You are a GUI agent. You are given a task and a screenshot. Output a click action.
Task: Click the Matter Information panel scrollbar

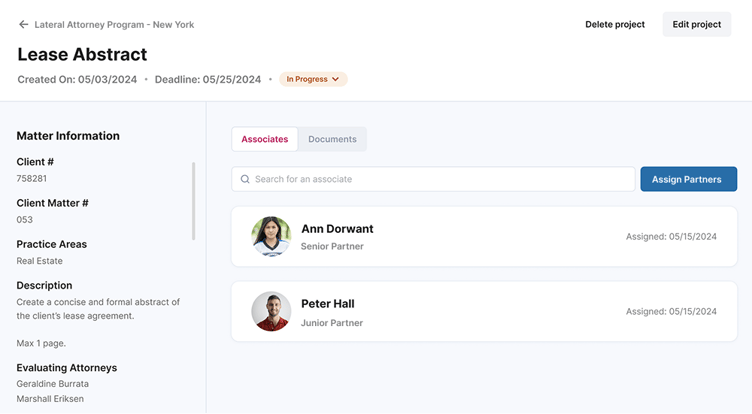(193, 200)
